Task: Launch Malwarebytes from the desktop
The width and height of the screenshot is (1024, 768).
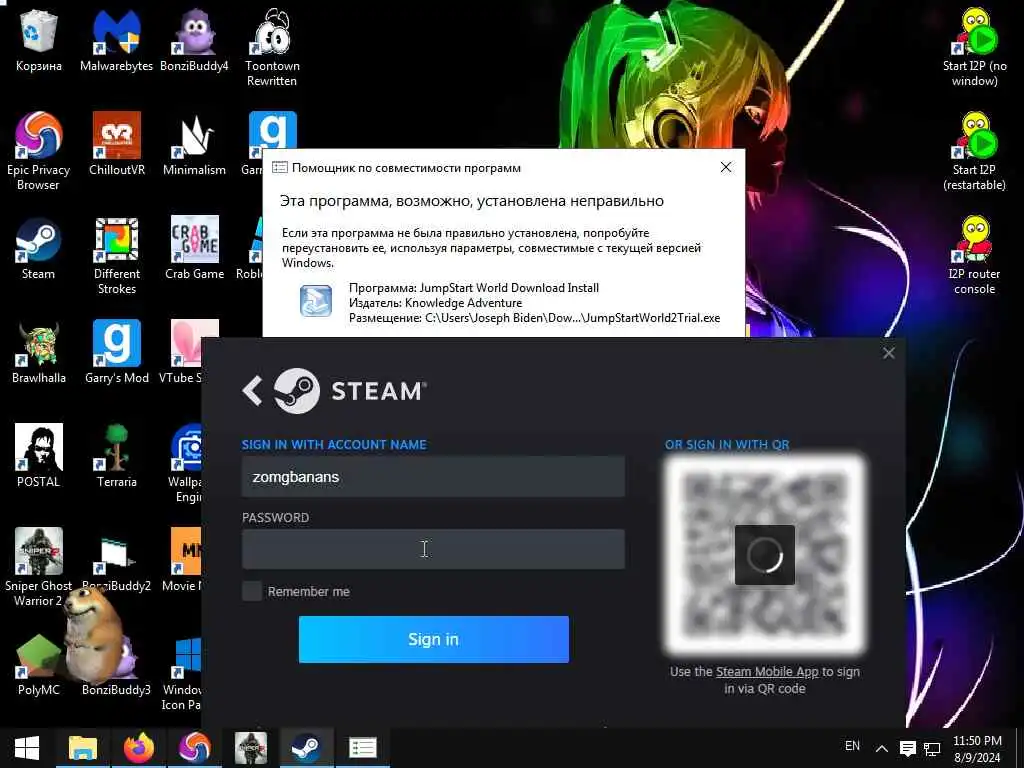Action: click(116, 40)
